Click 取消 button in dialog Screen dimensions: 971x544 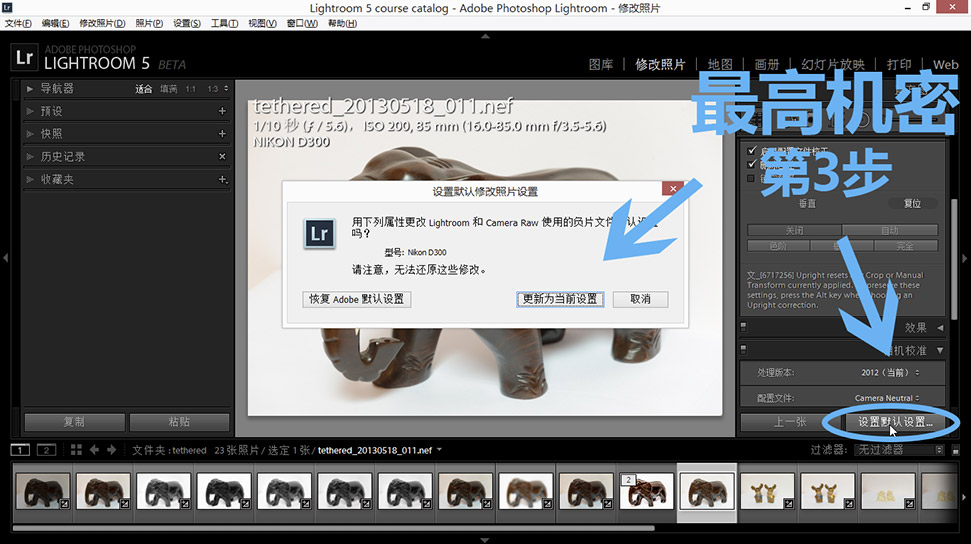(x=640, y=299)
